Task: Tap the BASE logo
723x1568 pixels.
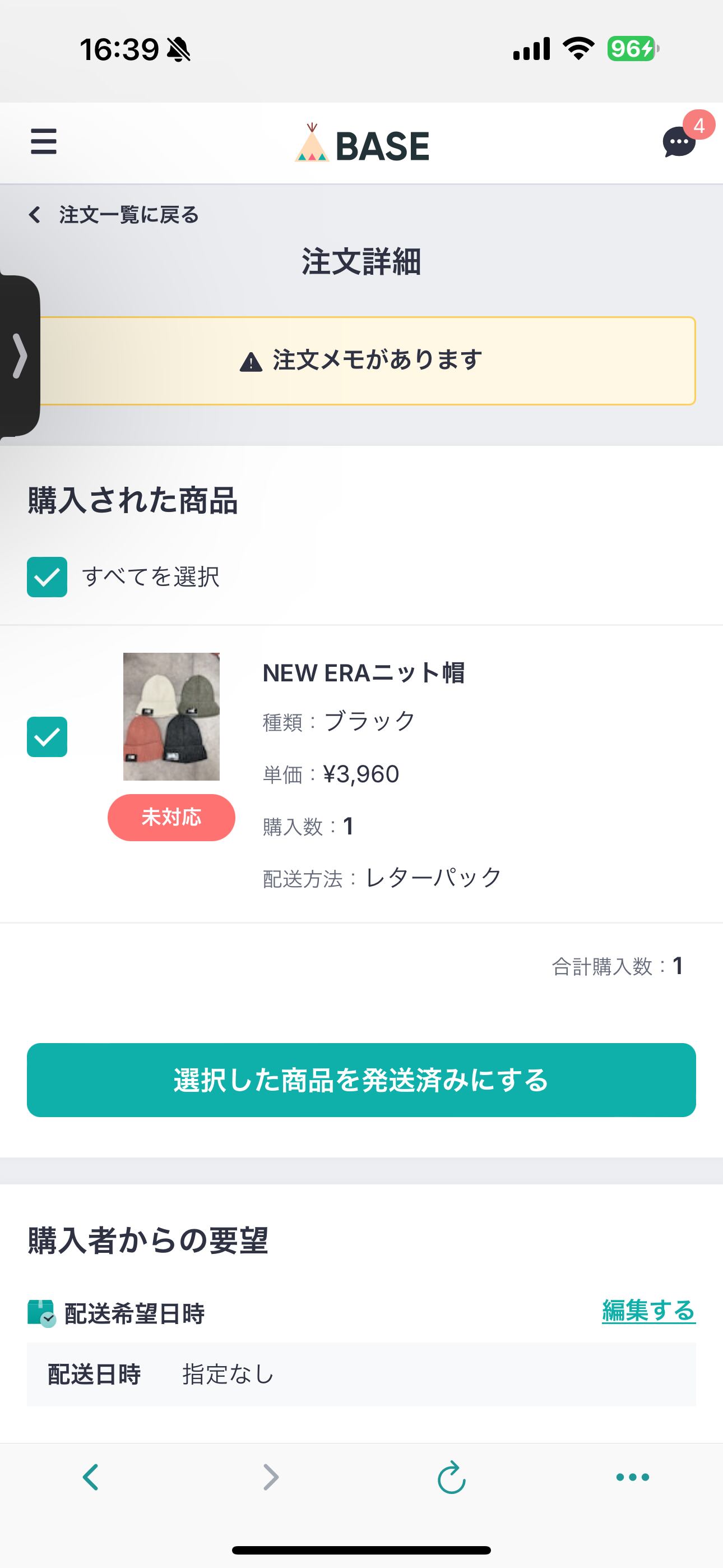Action: [362, 145]
